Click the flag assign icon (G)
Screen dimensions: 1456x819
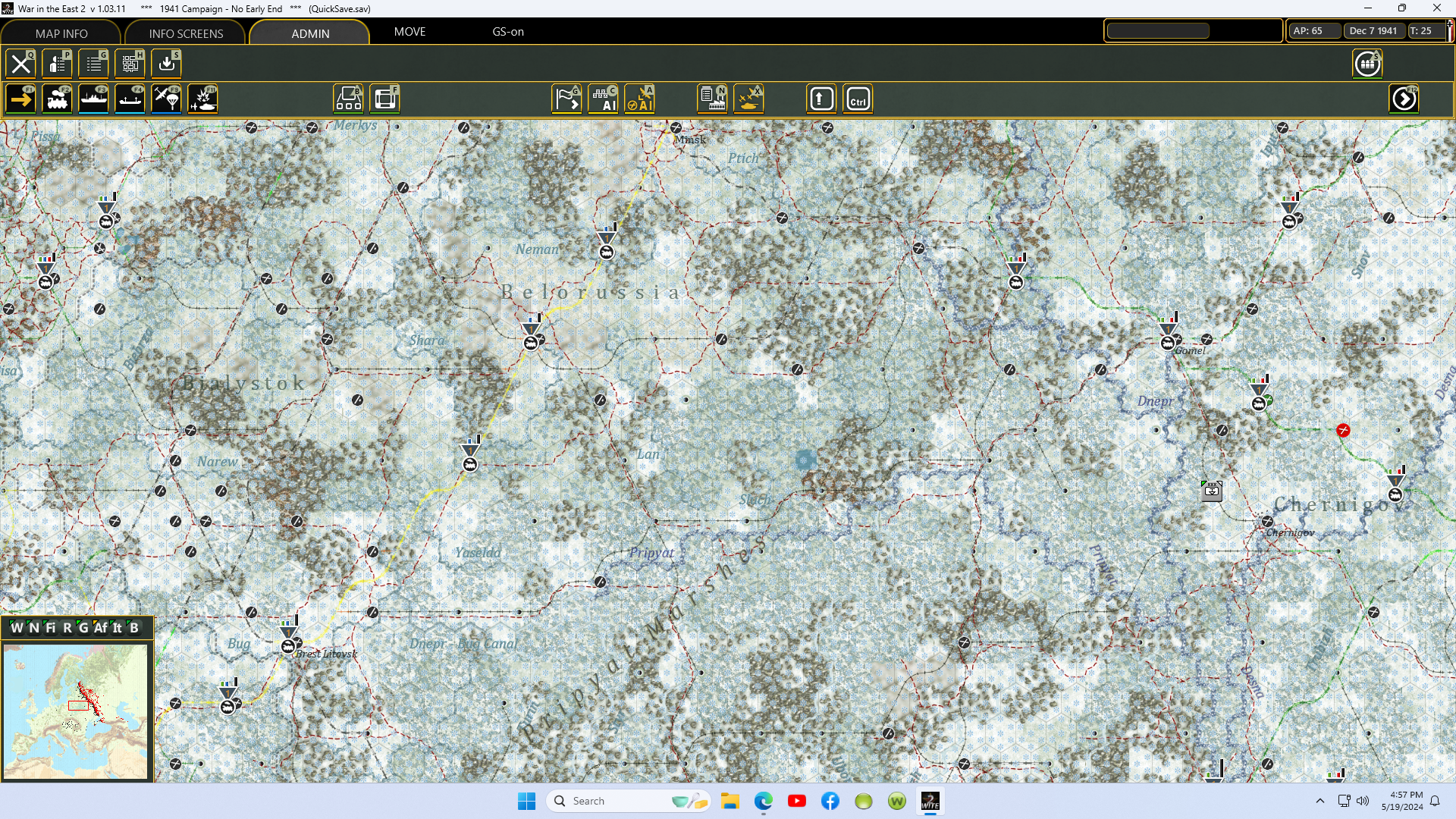point(567,99)
